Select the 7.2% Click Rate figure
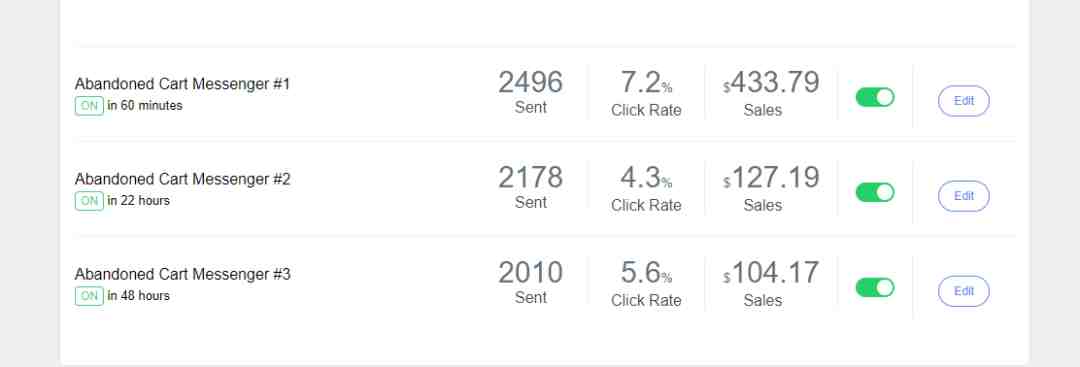Viewport: 1080px width, 367px height. click(x=646, y=83)
